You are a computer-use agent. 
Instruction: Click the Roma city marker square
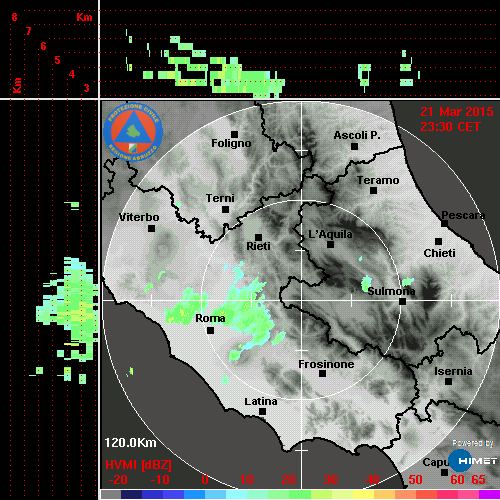(210, 331)
